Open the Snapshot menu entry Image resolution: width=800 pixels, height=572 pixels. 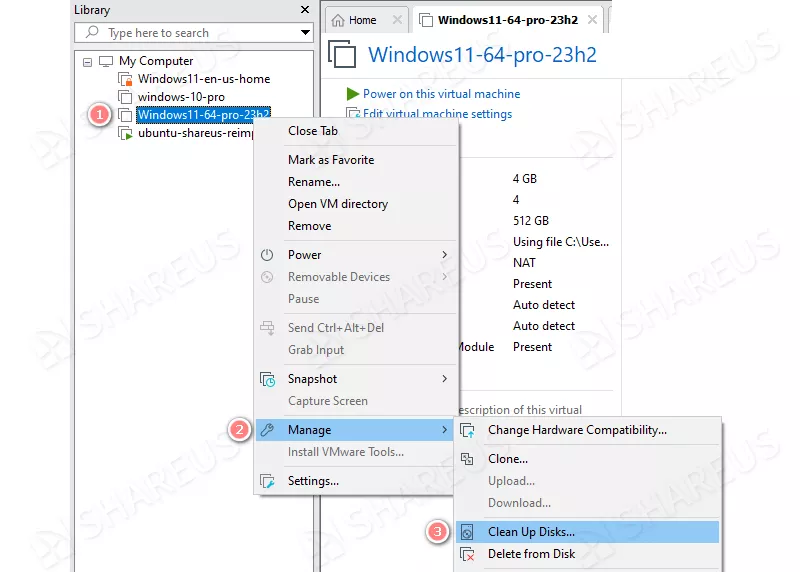(355, 379)
